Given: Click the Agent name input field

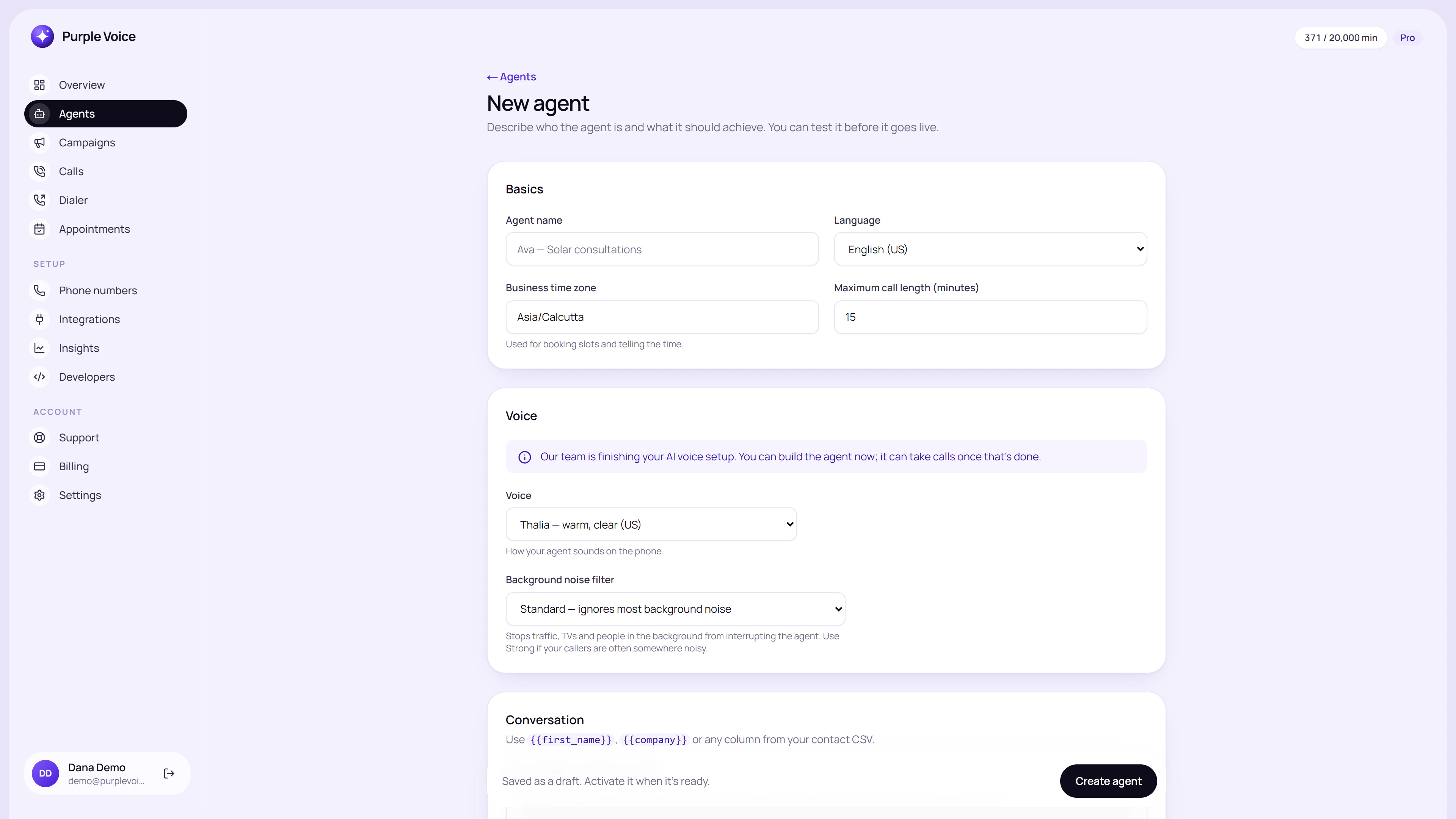Looking at the screenshot, I should tap(662, 249).
